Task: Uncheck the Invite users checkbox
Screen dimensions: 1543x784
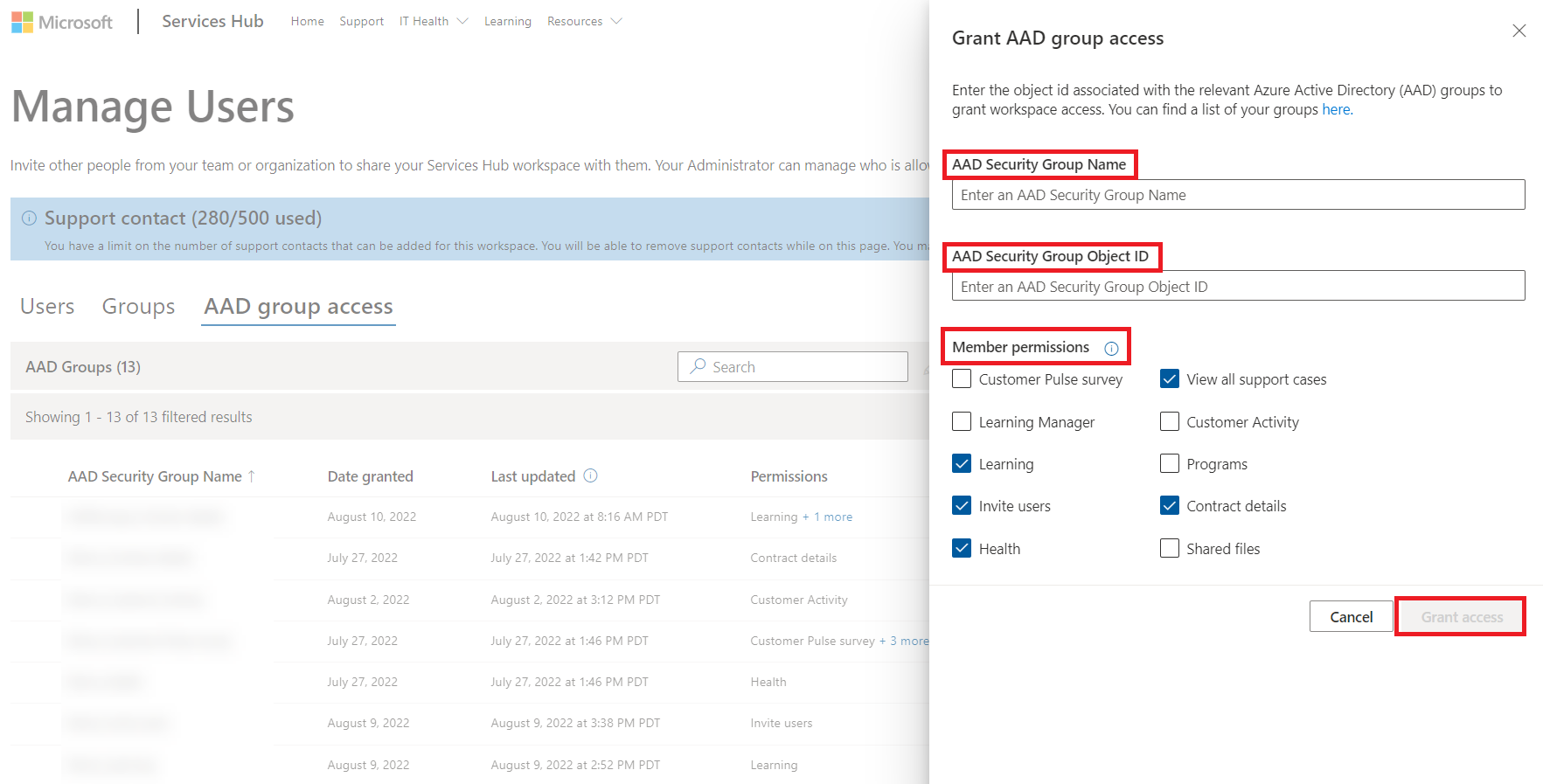Action: (962, 505)
